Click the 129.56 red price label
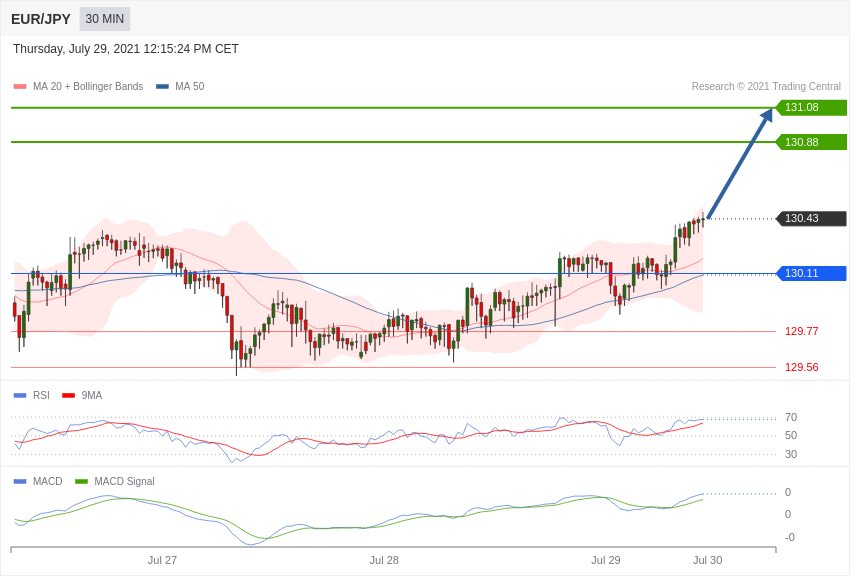Viewport: 850px width, 576px height. (801, 367)
